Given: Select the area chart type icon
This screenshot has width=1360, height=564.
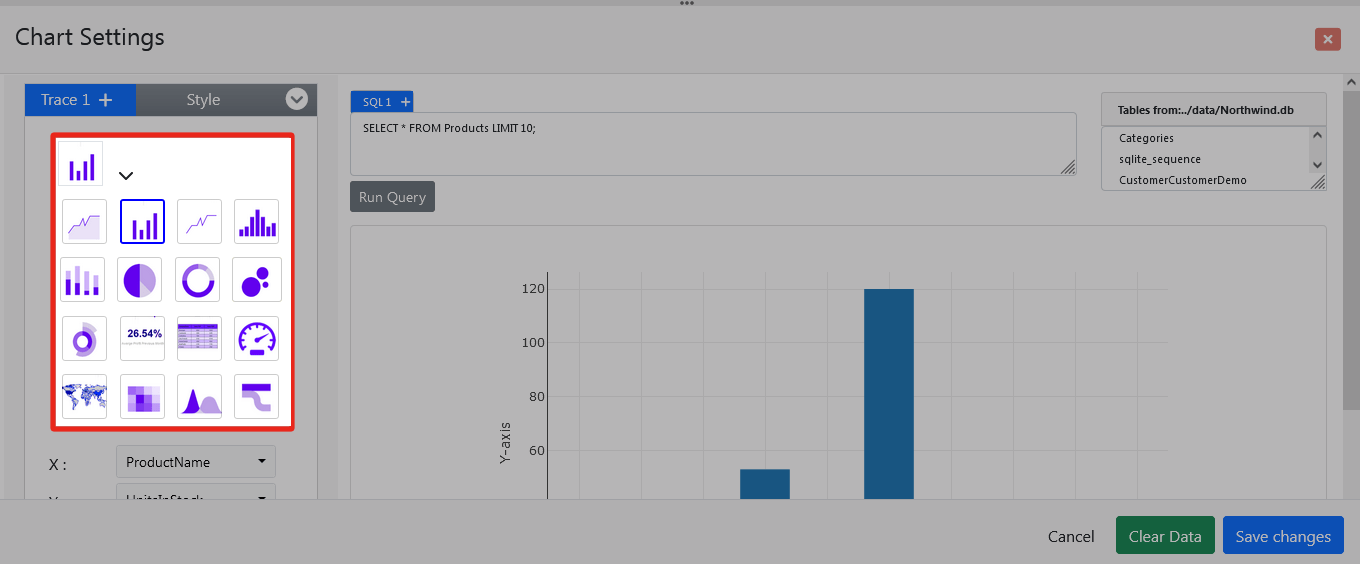Looking at the screenshot, I should [x=84, y=222].
